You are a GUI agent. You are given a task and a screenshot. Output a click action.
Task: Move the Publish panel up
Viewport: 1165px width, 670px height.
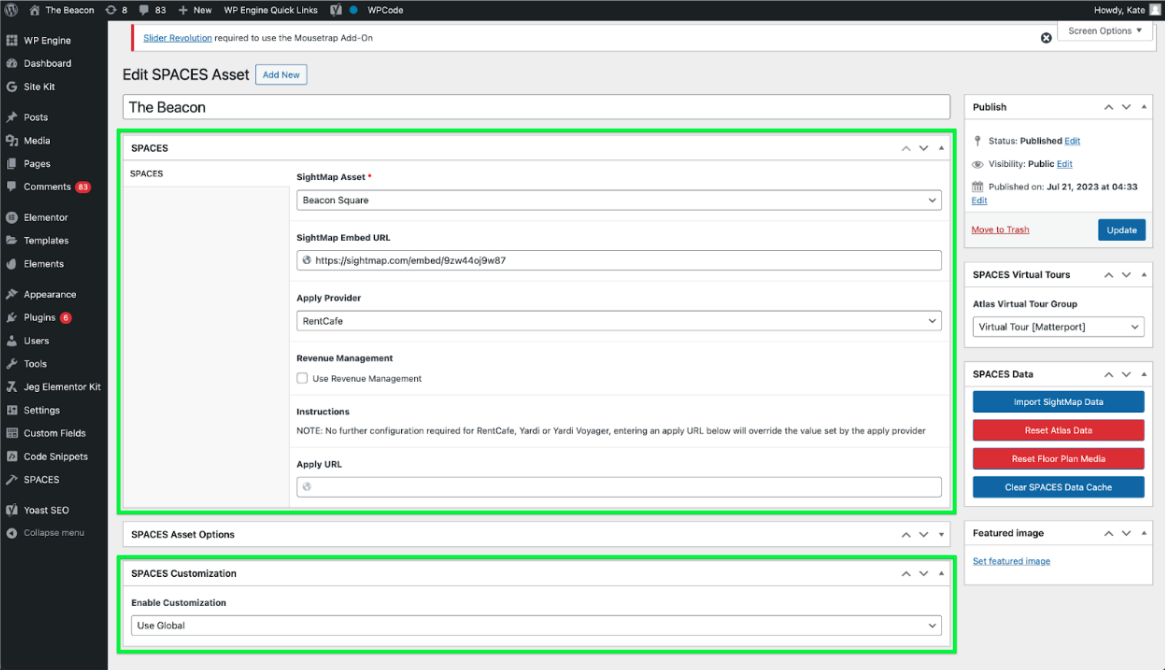pyautogui.click(x=1109, y=107)
